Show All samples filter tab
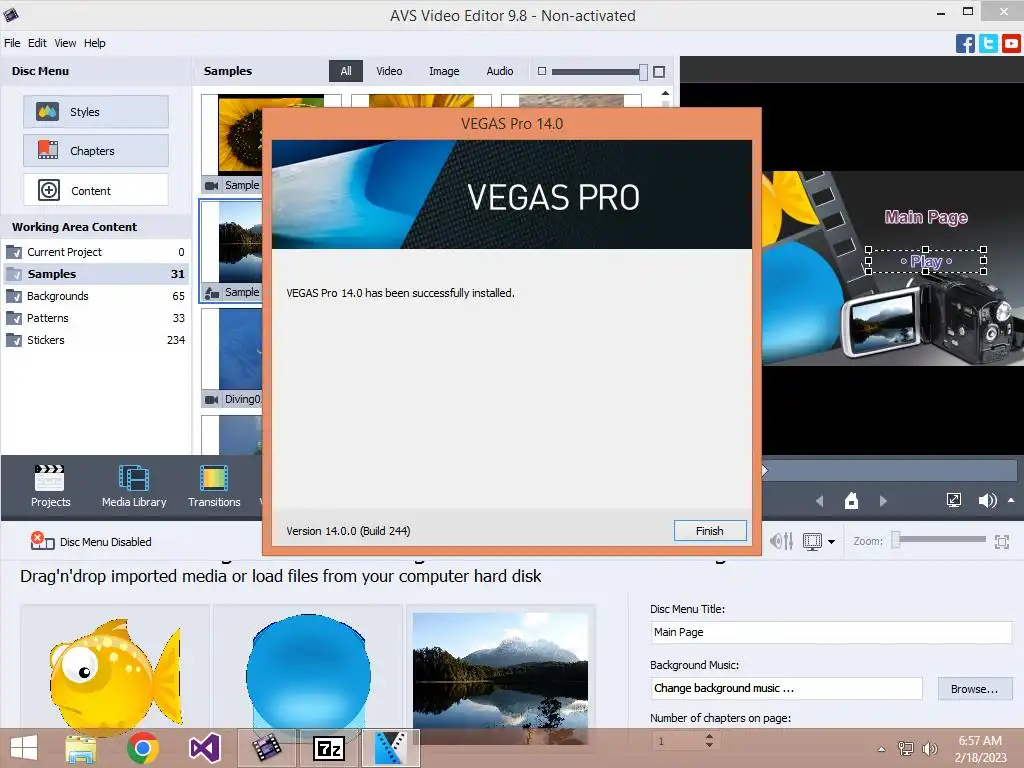Image resolution: width=1024 pixels, height=768 pixels. tap(345, 71)
